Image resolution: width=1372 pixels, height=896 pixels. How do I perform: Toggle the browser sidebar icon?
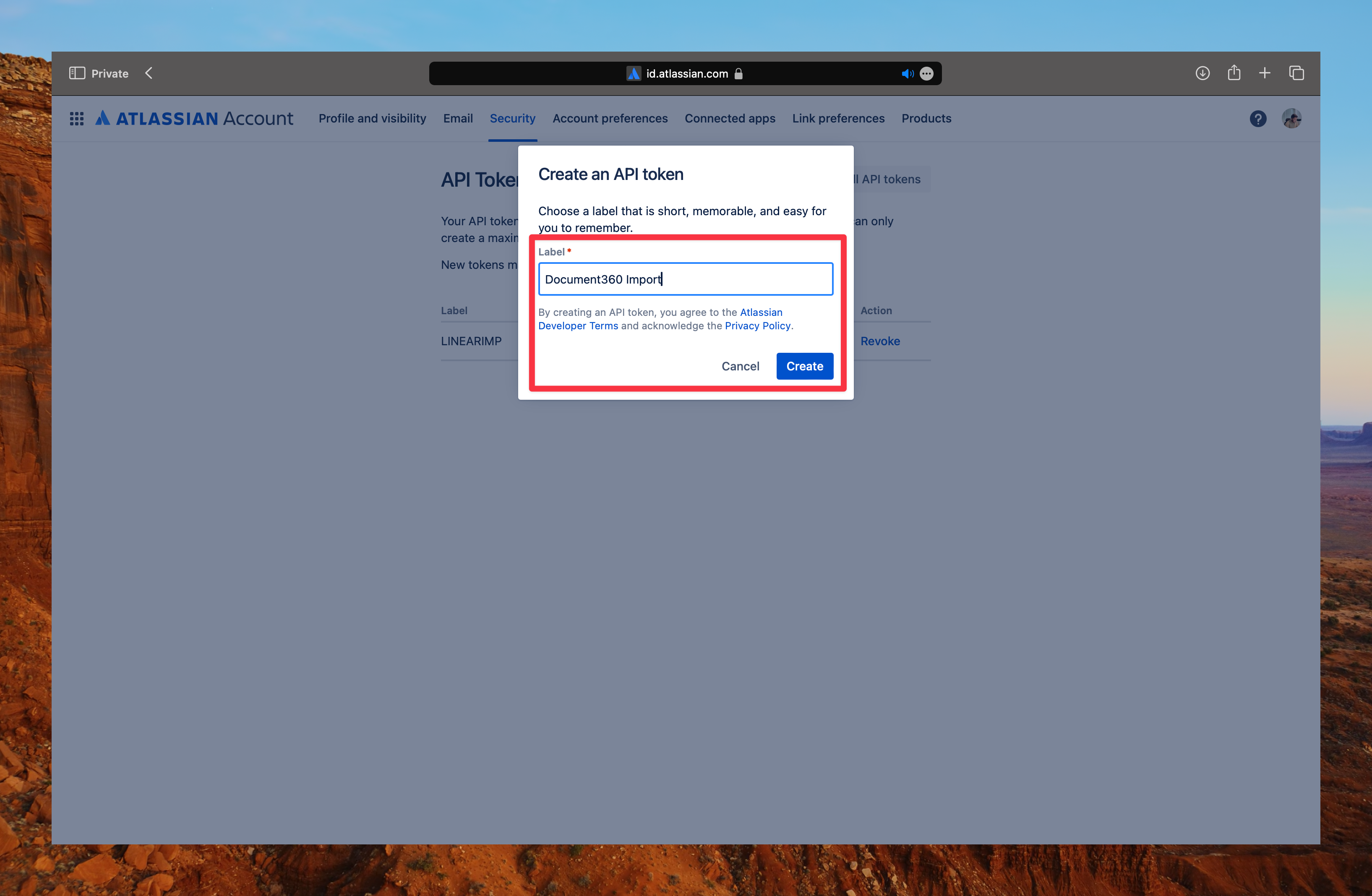click(77, 73)
